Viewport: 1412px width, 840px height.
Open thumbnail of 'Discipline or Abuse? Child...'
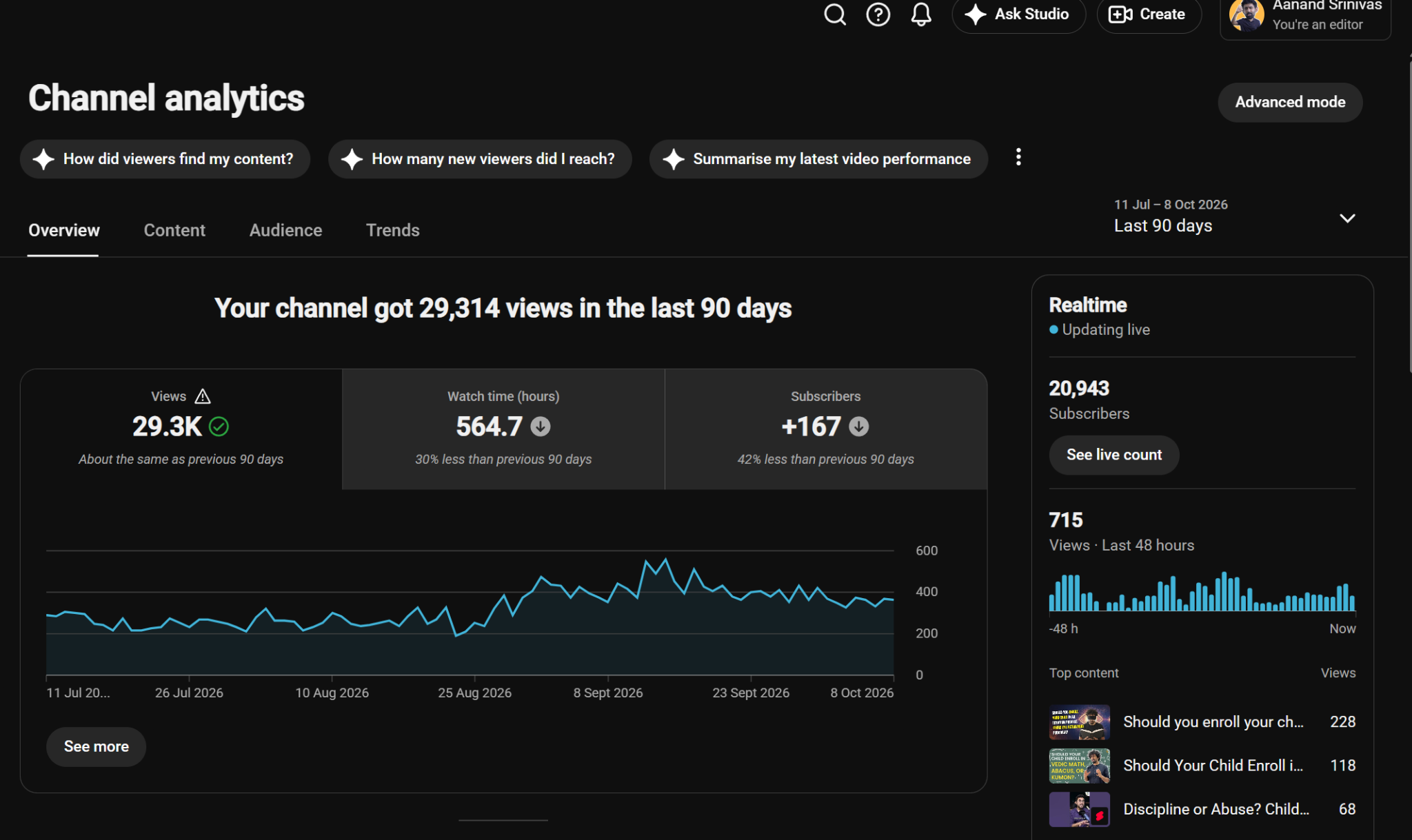pos(1079,809)
